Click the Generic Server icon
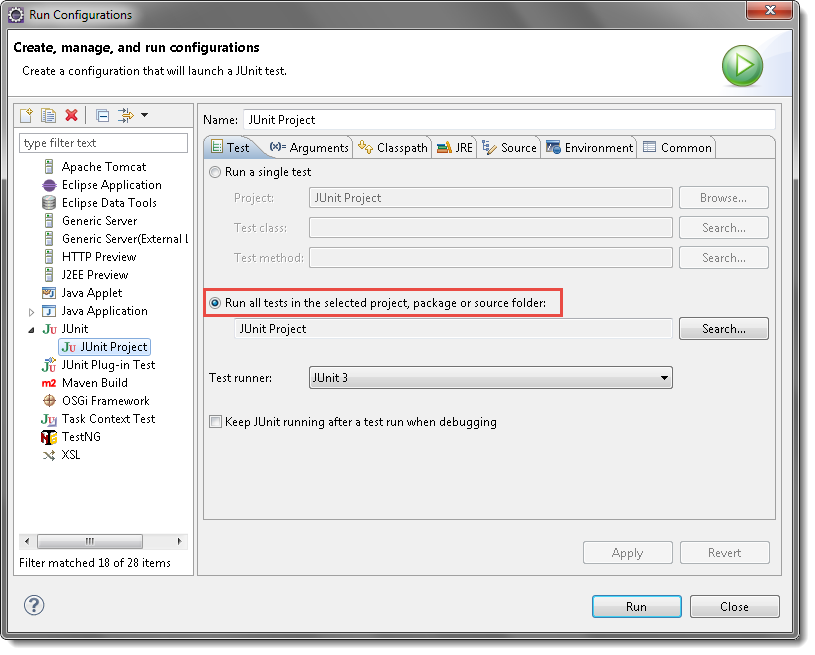 coord(49,221)
